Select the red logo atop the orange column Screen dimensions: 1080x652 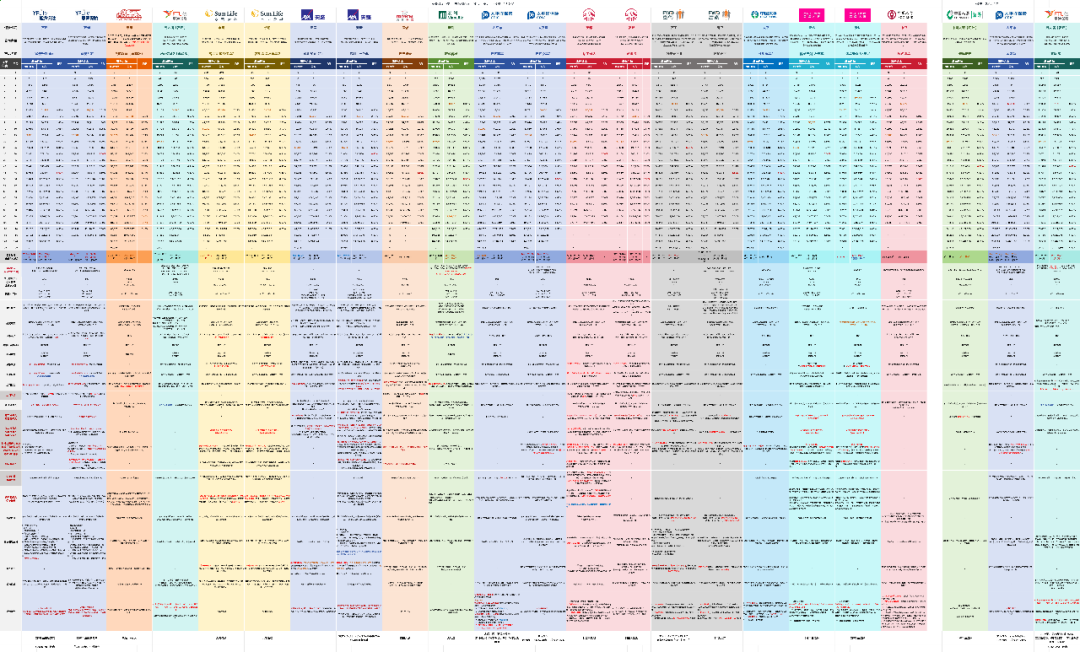click(x=129, y=15)
